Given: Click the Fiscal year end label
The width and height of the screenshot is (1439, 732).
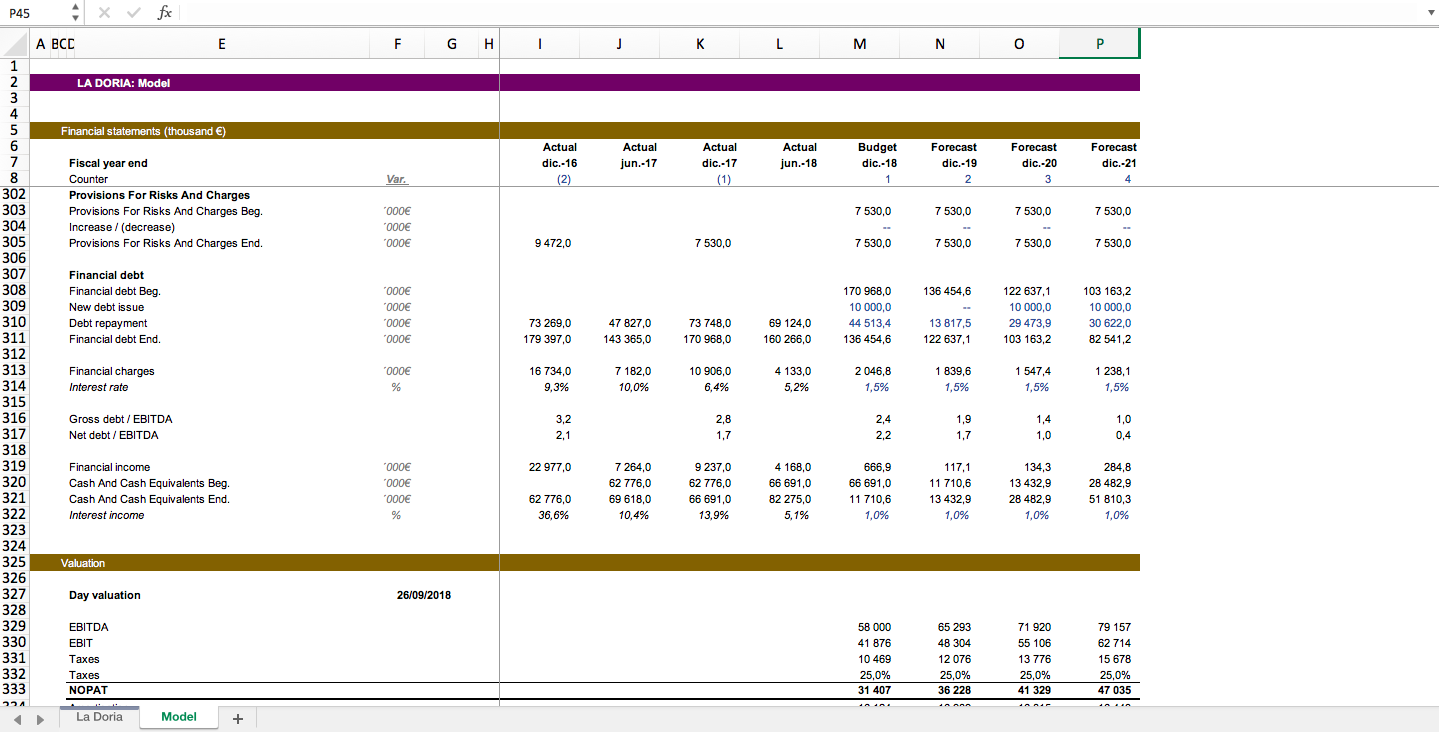Looking at the screenshot, I should pyautogui.click(x=108, y=163).
